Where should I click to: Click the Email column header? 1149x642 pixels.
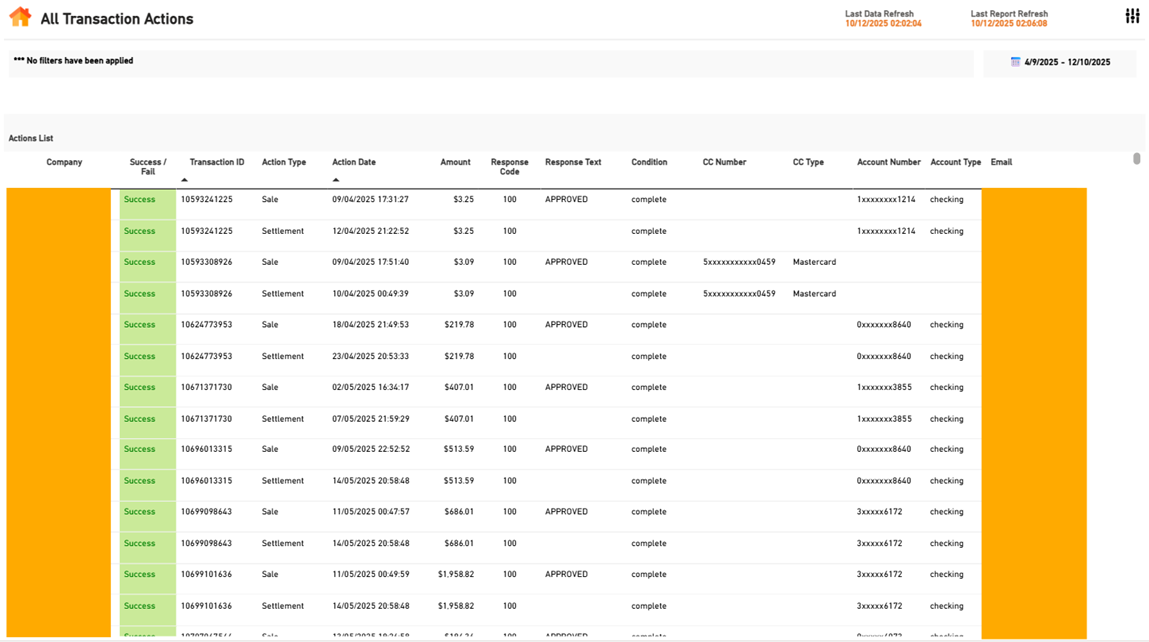click(1001, 163)
